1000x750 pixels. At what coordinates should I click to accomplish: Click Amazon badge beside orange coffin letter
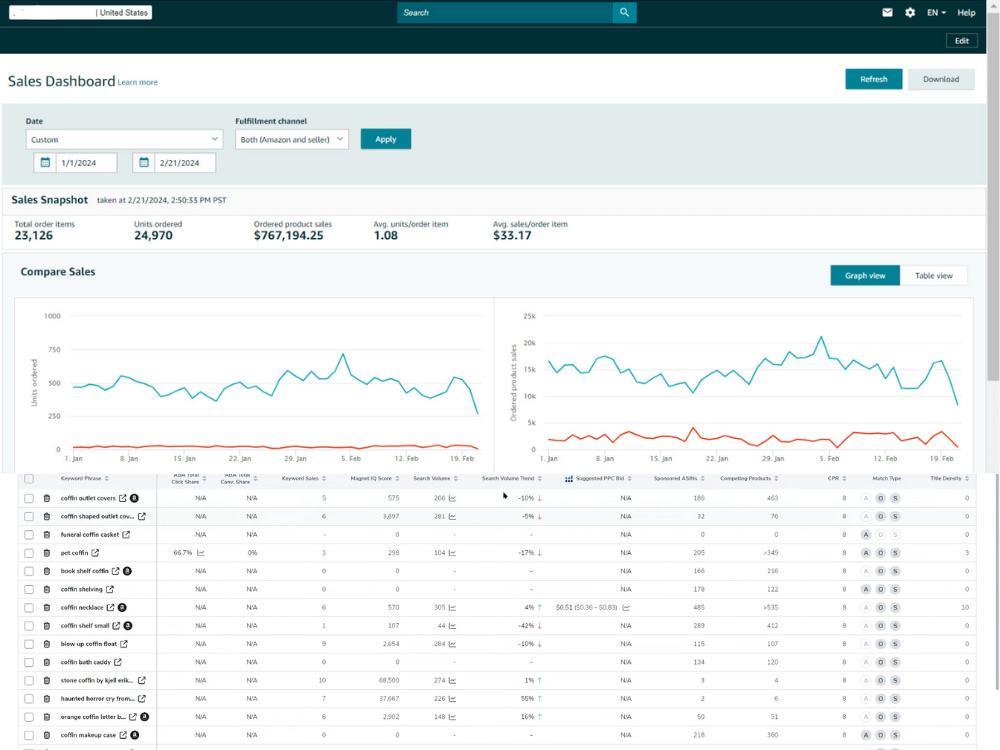[145, 717]
